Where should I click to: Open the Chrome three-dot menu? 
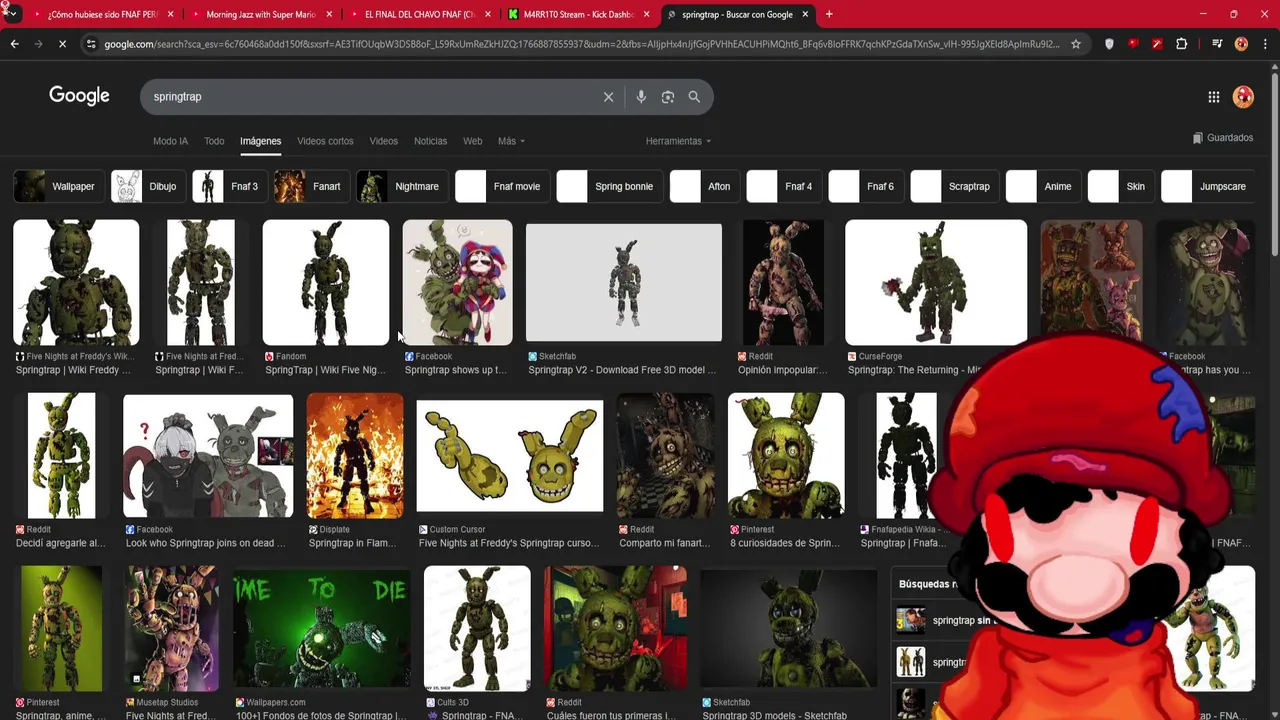tap(1263, 44)
